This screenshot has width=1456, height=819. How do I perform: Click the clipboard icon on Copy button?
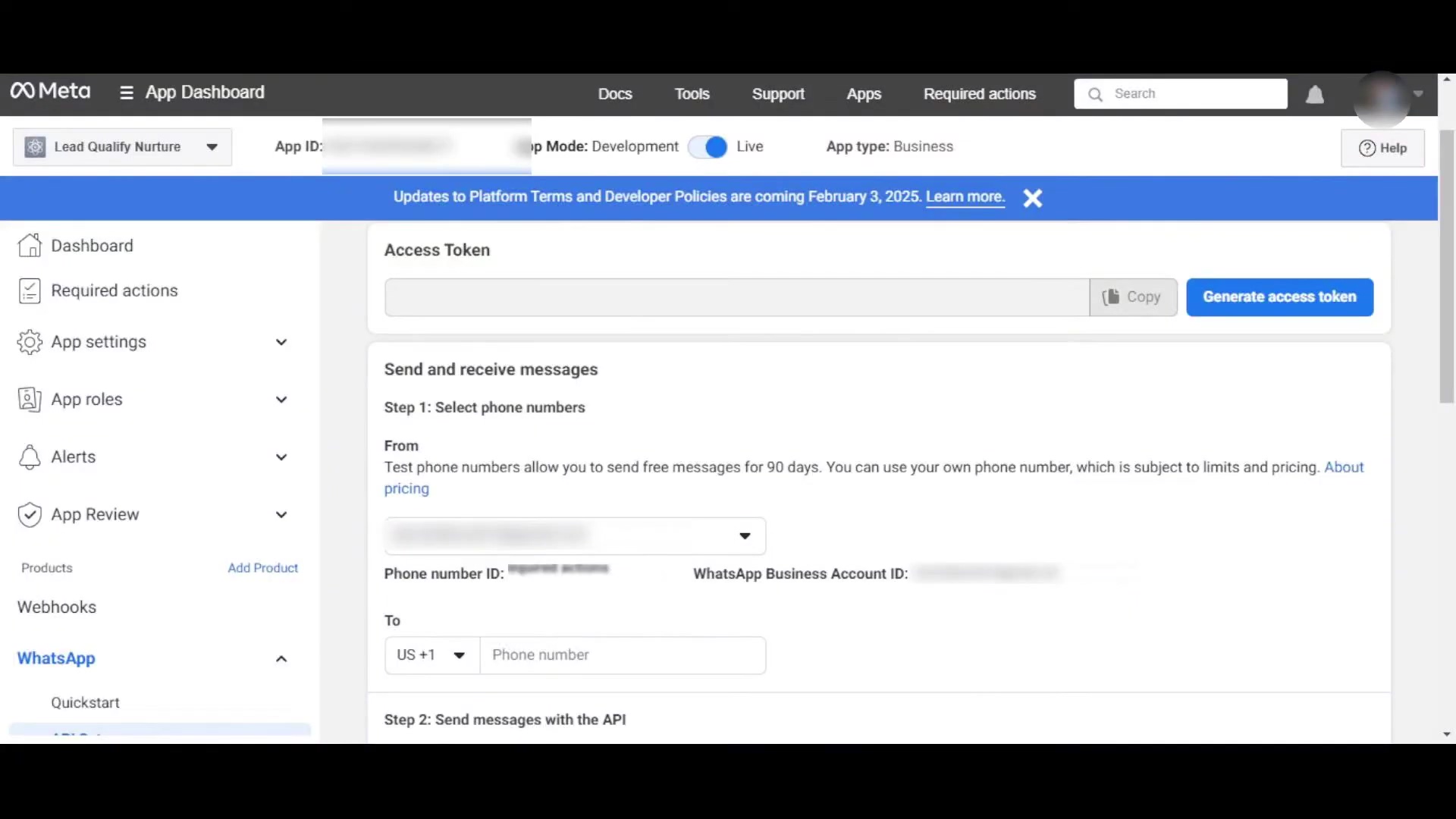point(1111,297)
